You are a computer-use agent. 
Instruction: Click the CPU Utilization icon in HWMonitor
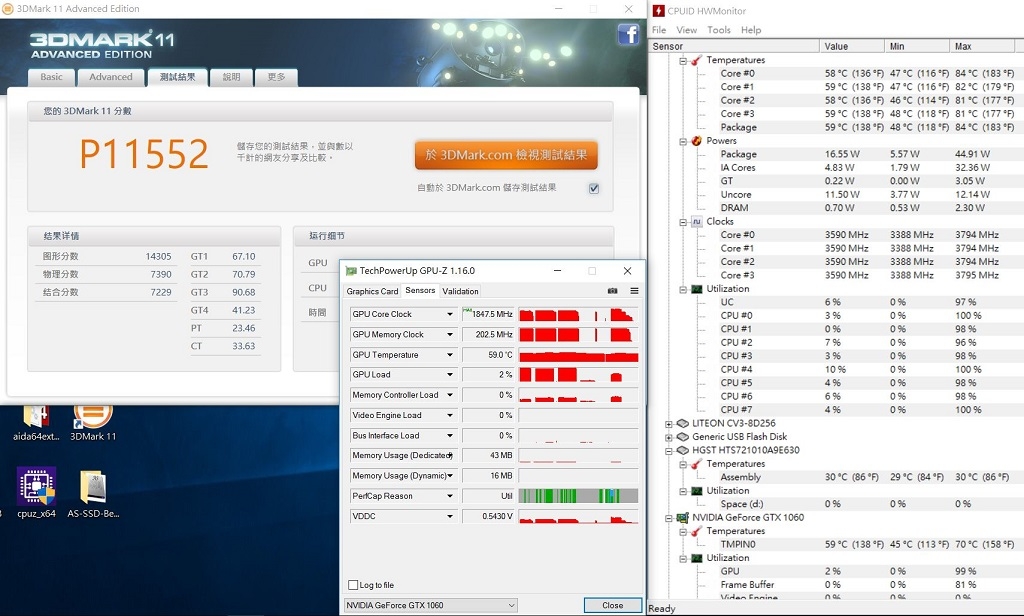coord(696,289)
